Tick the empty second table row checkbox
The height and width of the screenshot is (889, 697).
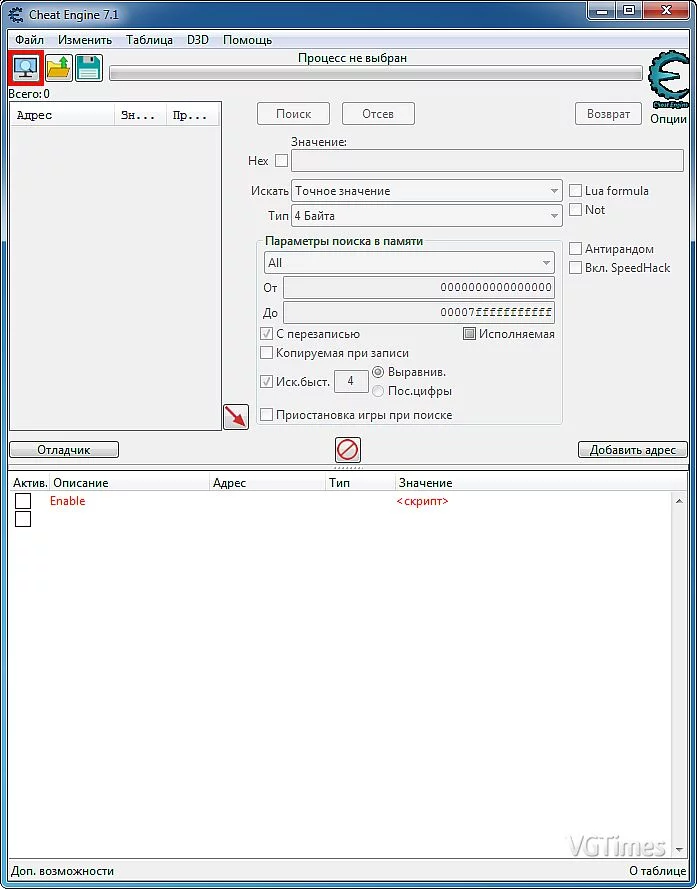(23, 519)
